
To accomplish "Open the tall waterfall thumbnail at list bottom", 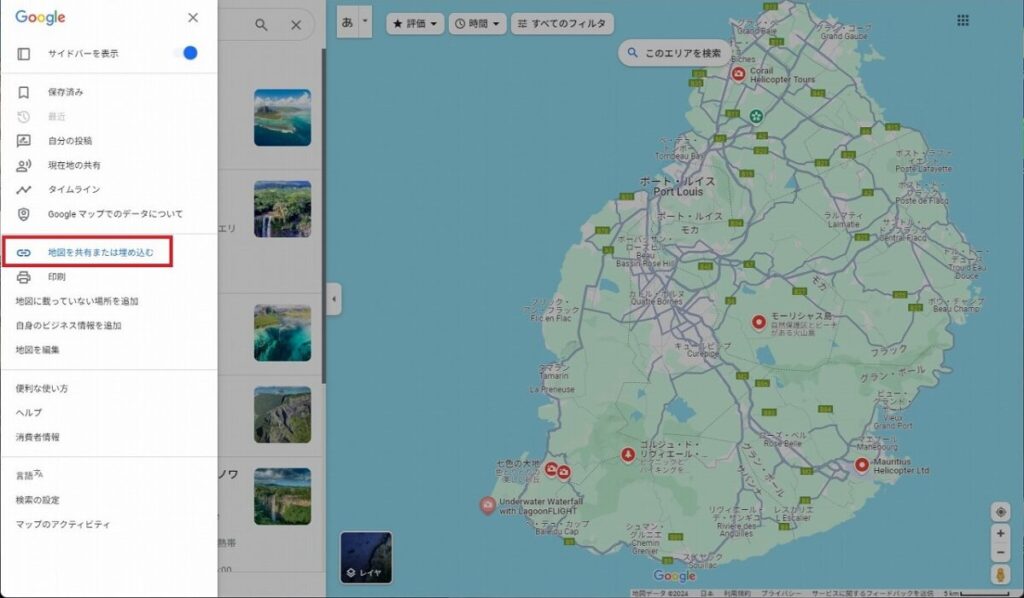I will pos(282,496).
